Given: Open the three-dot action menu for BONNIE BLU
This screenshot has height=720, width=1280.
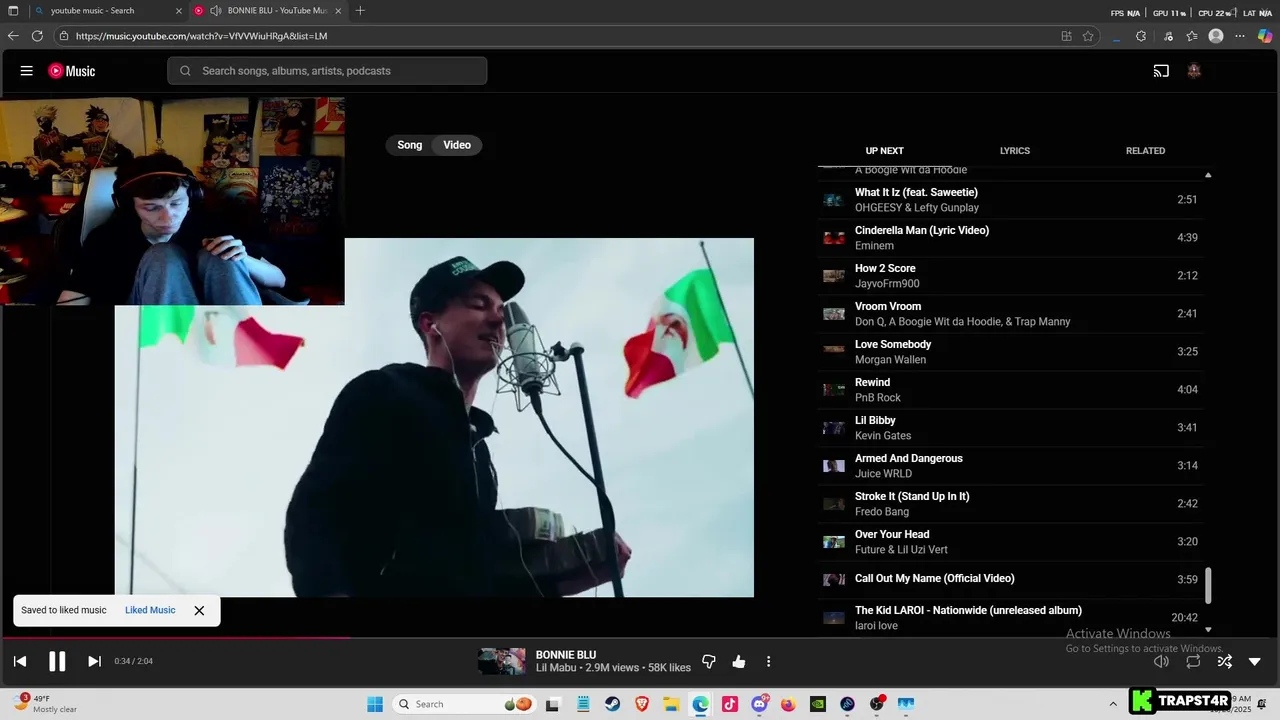Looking at the screenshot, I should (768, 661).
